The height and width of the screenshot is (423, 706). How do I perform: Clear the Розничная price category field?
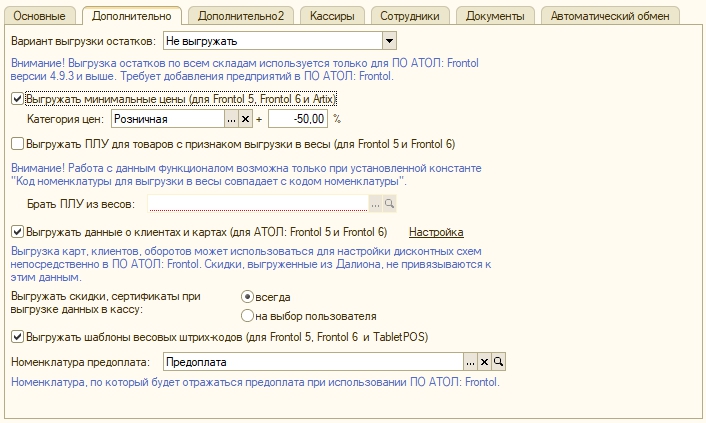point(246,119)
